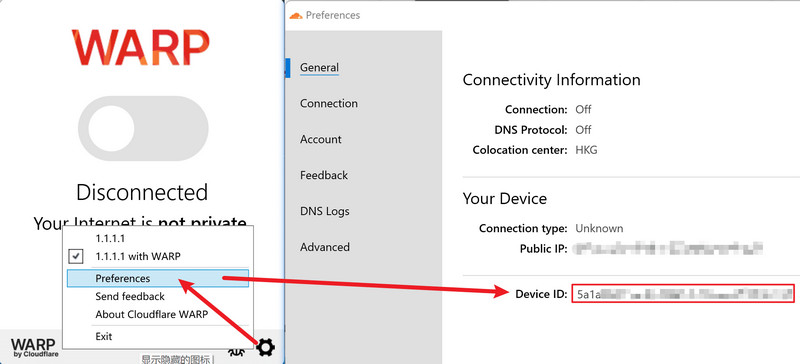Click the bug report icon
800x364 pixels.
pyautogui.click(x=237, y=351)
